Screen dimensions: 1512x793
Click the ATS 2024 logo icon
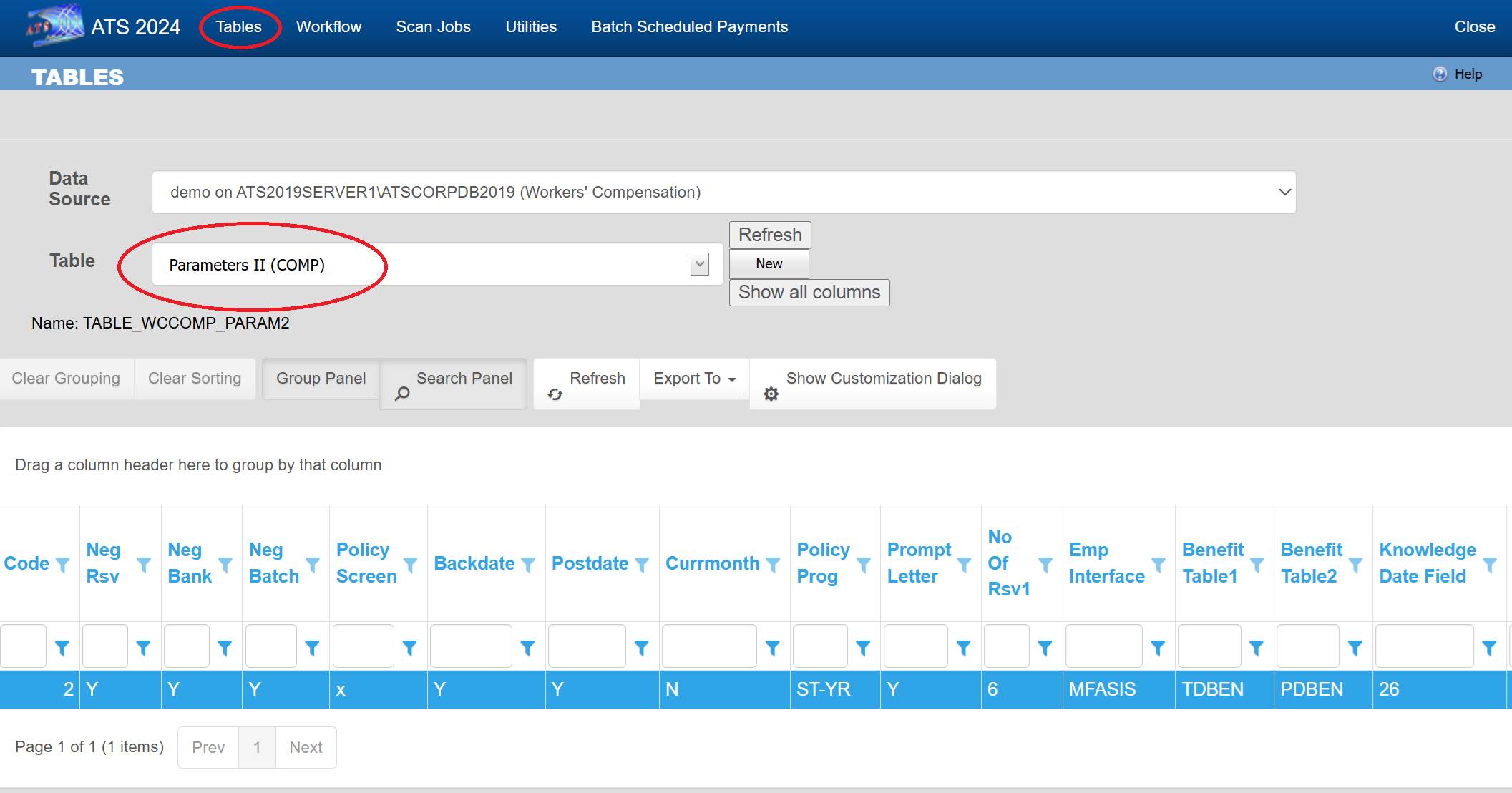tap(55, 26)
